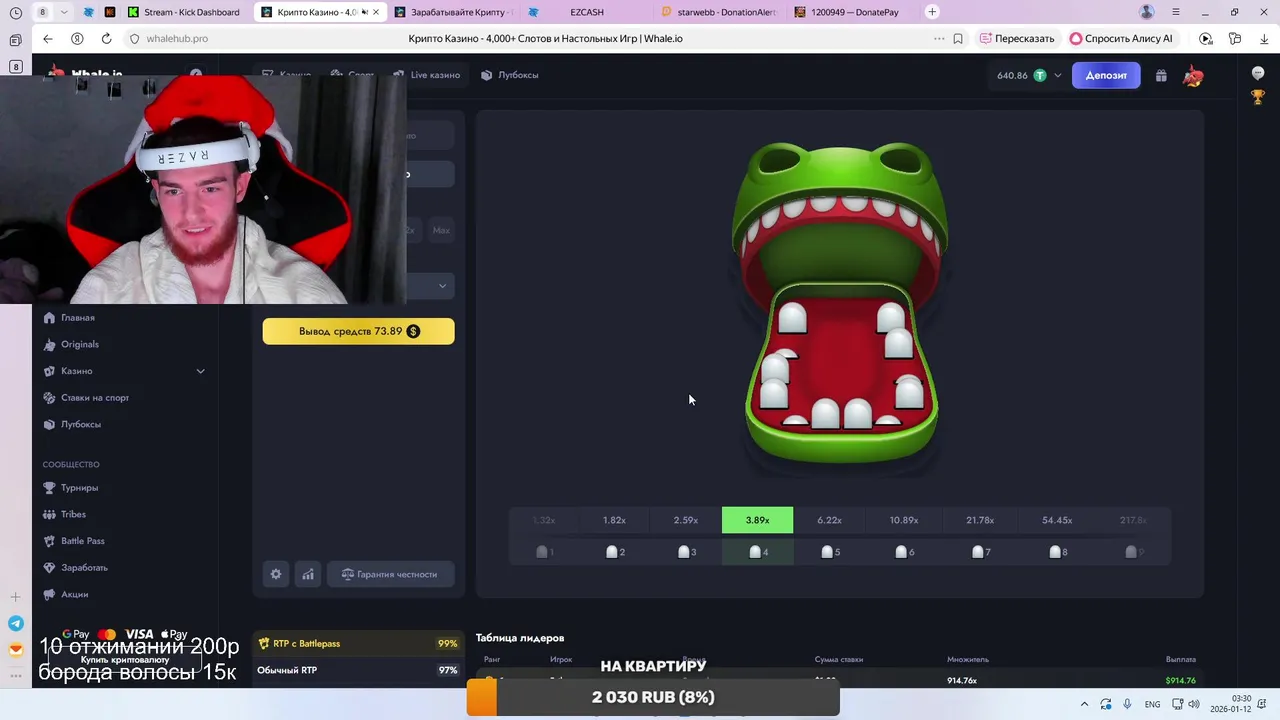This screenshot has width=1280, height=720.
Task: Open the user avatar profile
Action: [1193, 75]
